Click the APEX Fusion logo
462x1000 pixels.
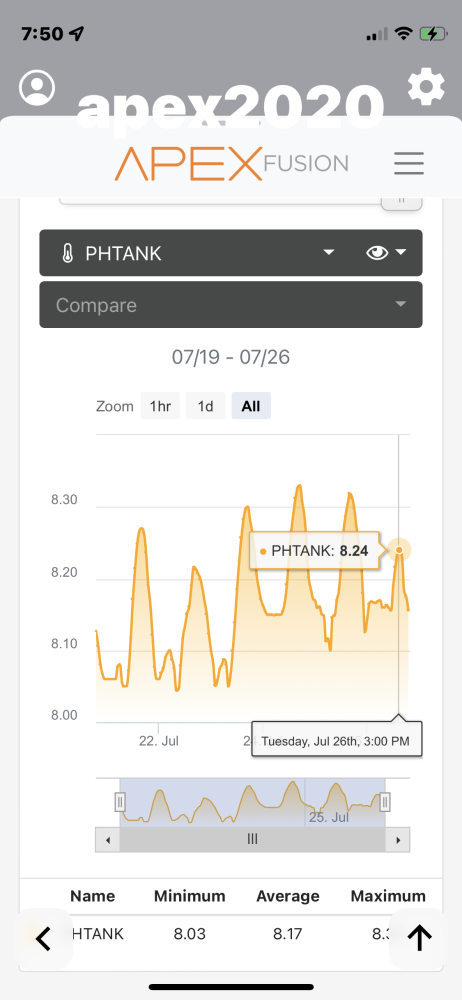[232, 164]
